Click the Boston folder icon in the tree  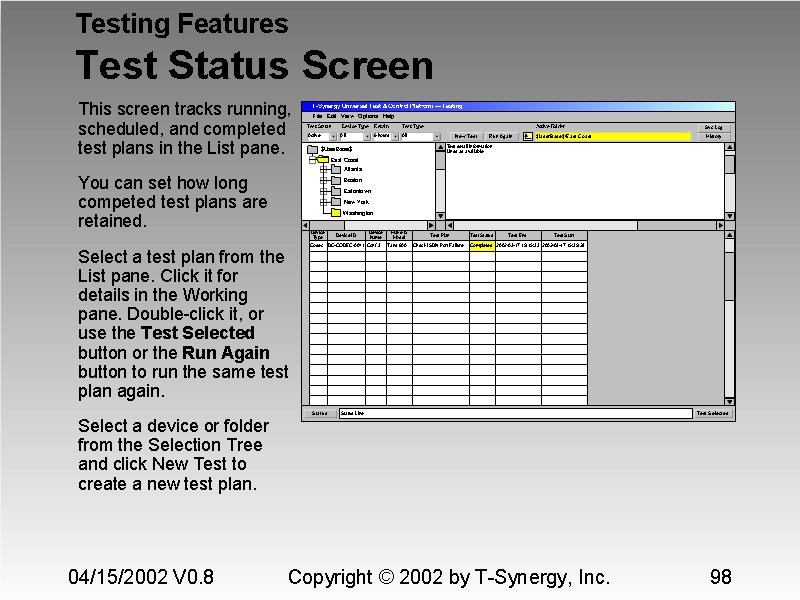pos(334,180)
